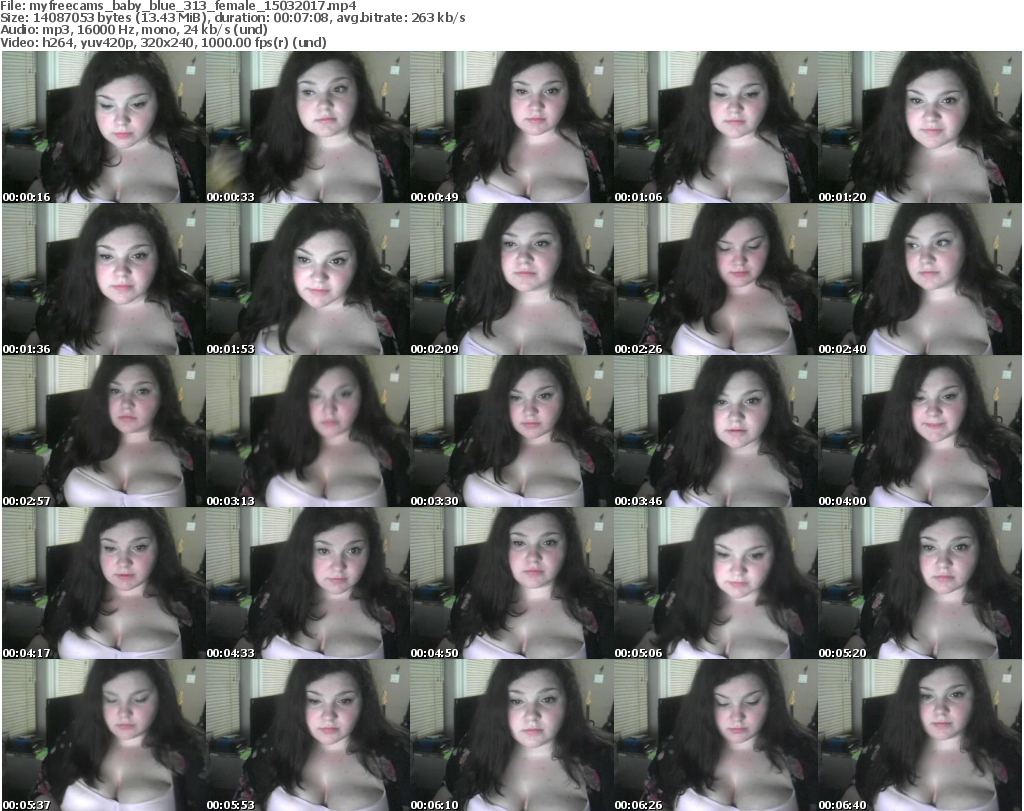Select the thumbnail stamped 00:01:06
The width and height of the screenshot is (1024, 811).
(x=716, y=127)
